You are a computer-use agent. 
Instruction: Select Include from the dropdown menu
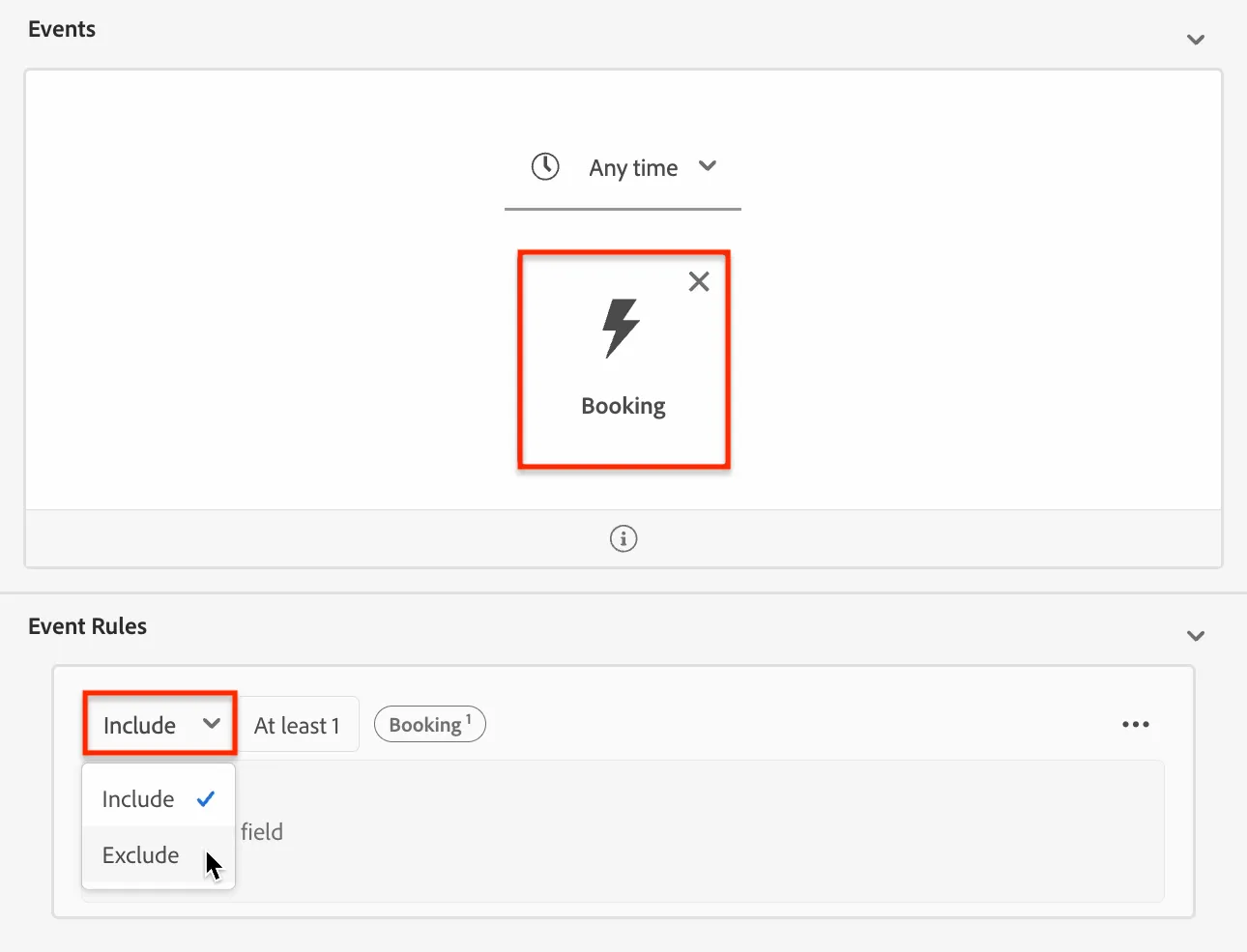pyautogui.click(x=159, y=799)
